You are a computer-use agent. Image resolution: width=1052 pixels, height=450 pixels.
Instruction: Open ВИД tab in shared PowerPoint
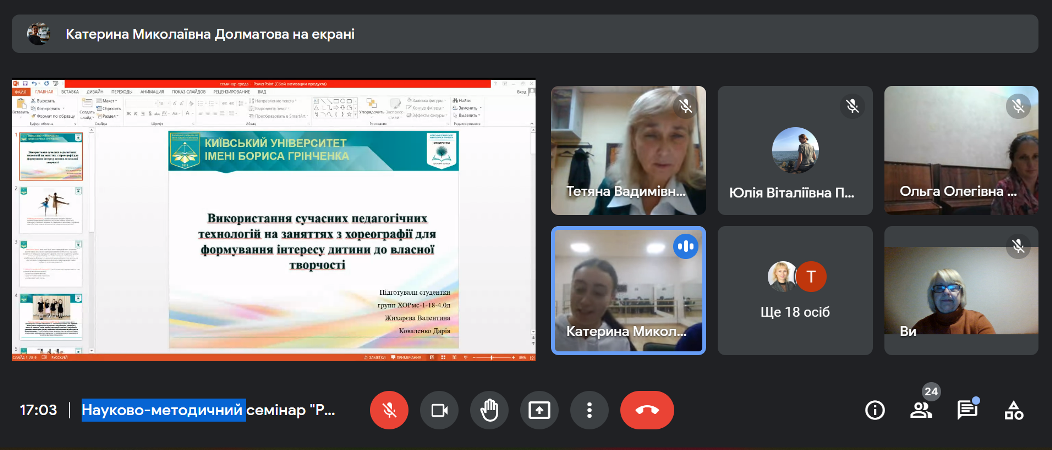tap(262, 92)
